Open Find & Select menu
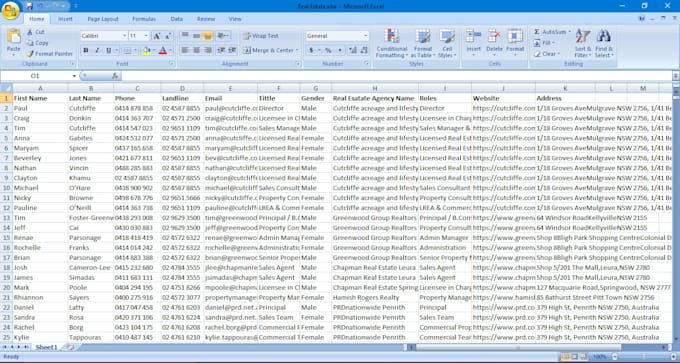680x363 pixels. tap(604, 43)
